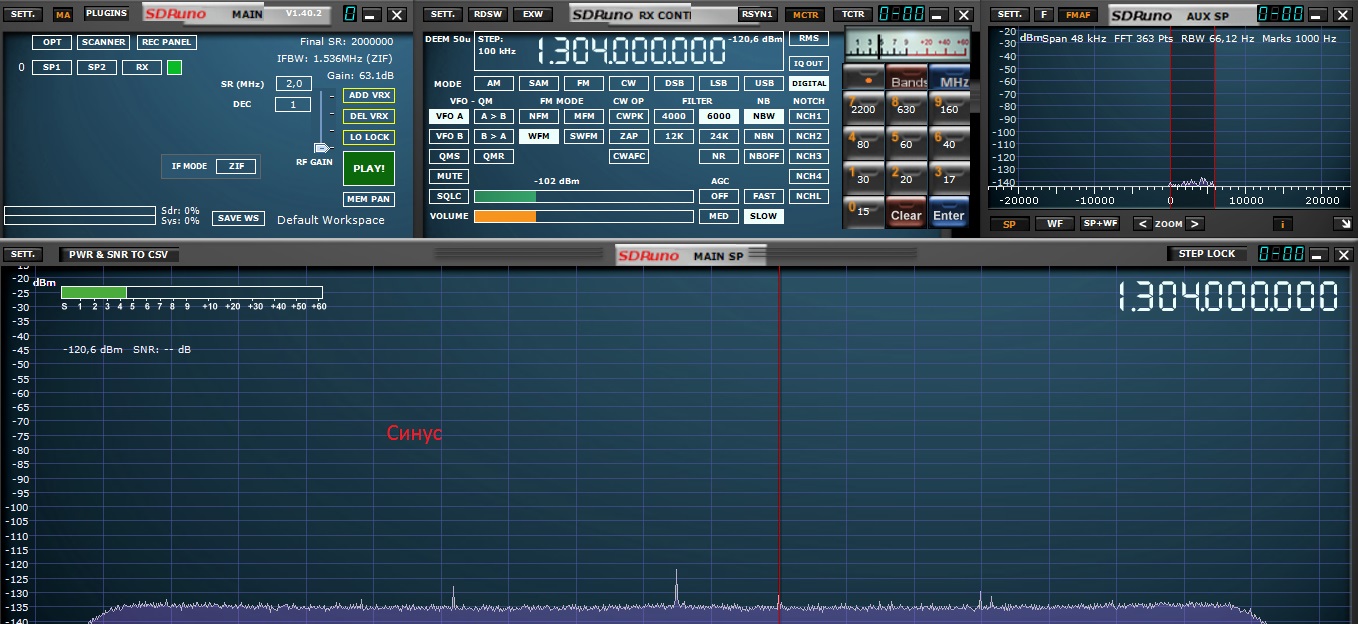This screenshot has height=624, width=1358.
Task: Click the green PLAY! button
Action: [x=369, y=168]
